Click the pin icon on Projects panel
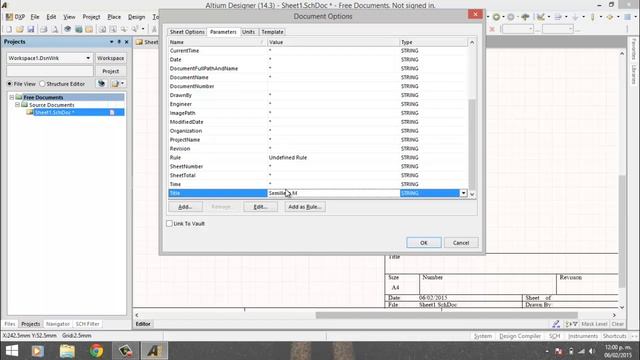 coord(119,42)
